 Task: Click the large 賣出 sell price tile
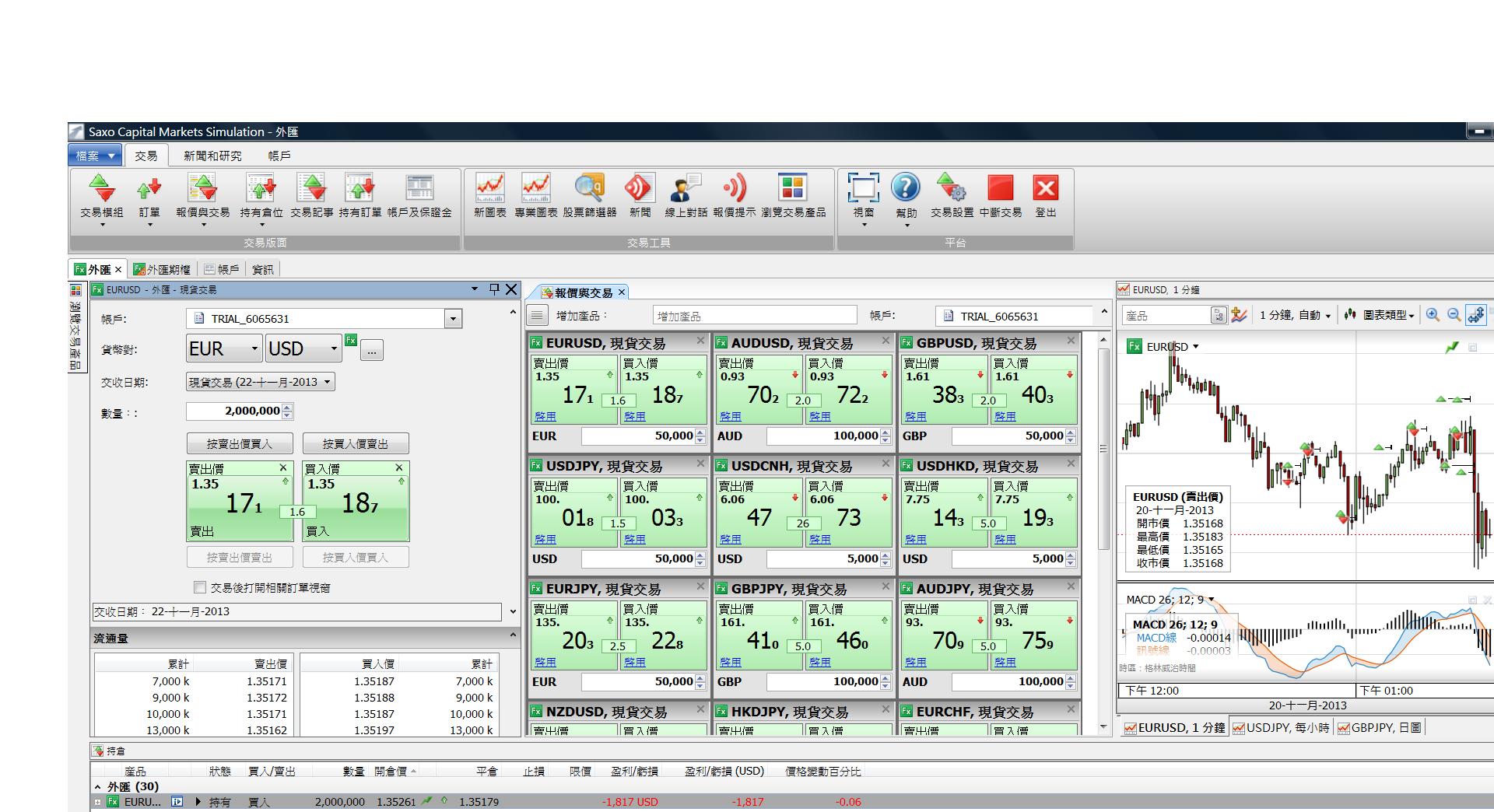coord(240,501)
